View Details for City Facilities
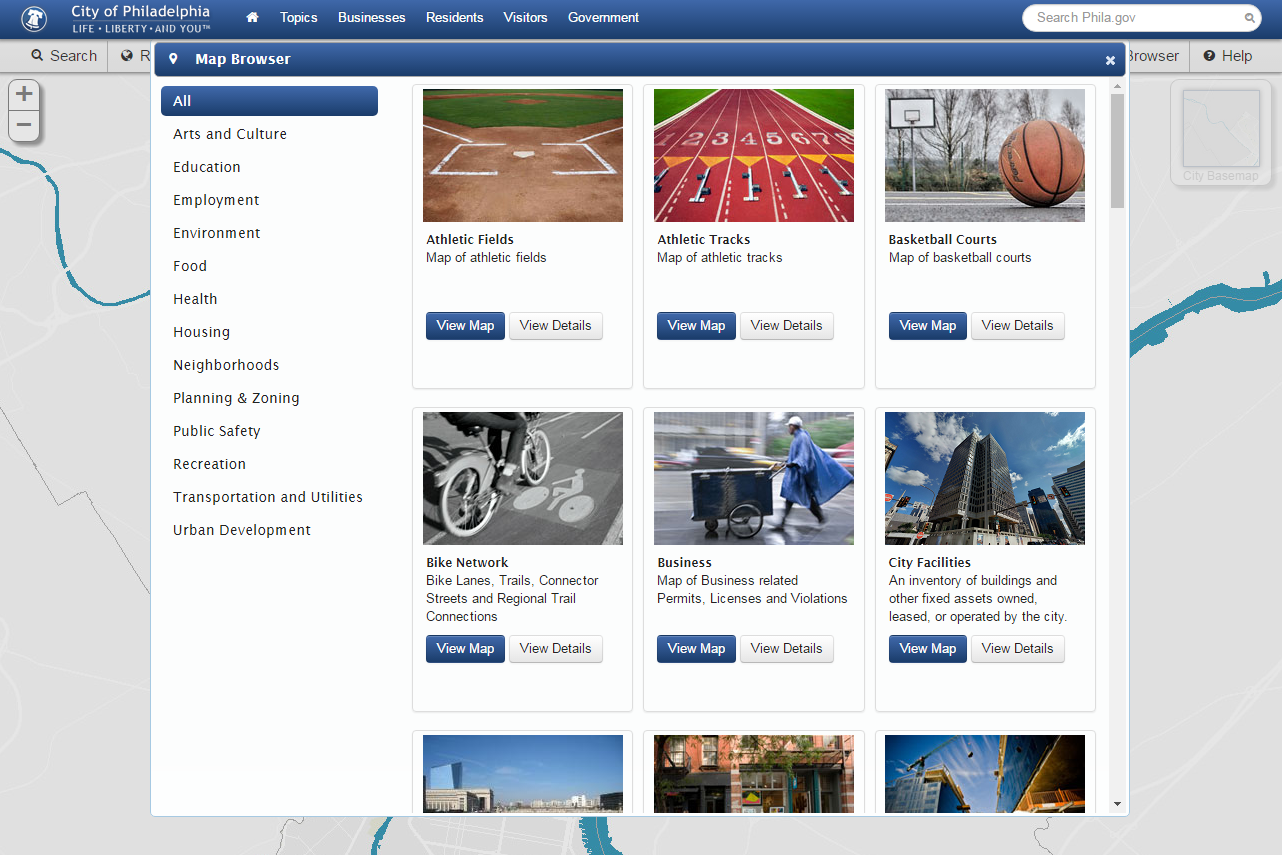This screenshot has height=855, width=1282. pos(1018,649)
